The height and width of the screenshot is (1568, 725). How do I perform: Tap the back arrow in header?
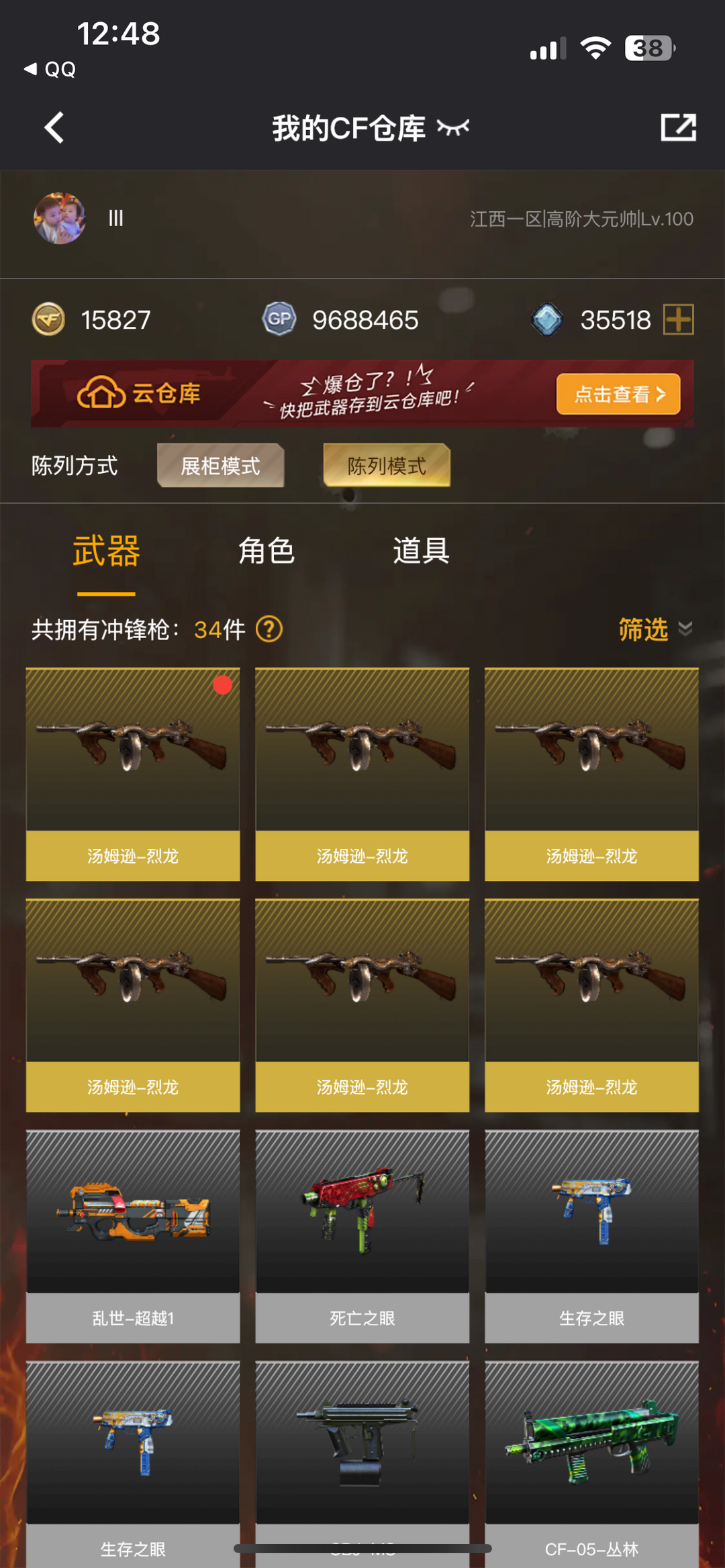tap(54, 127)
